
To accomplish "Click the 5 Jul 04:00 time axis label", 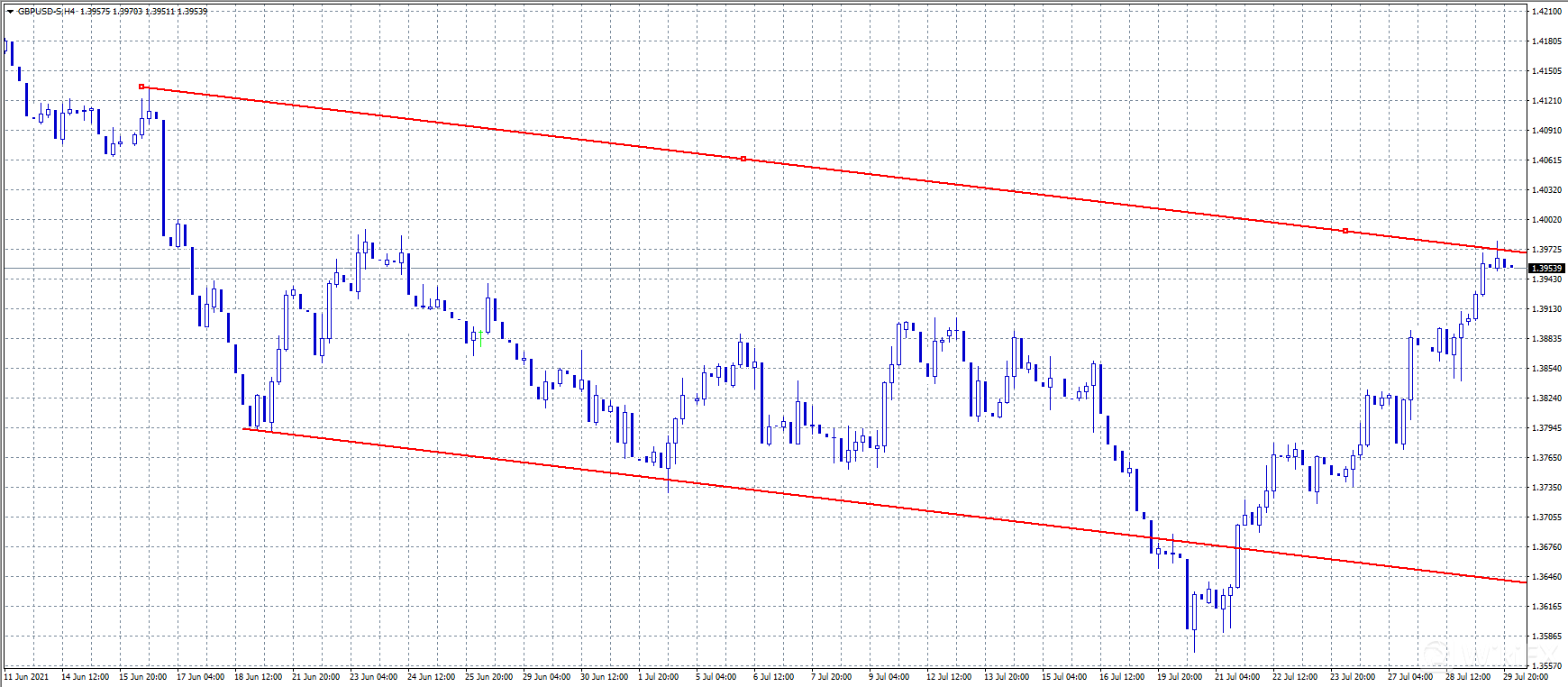I will (716, 677).
